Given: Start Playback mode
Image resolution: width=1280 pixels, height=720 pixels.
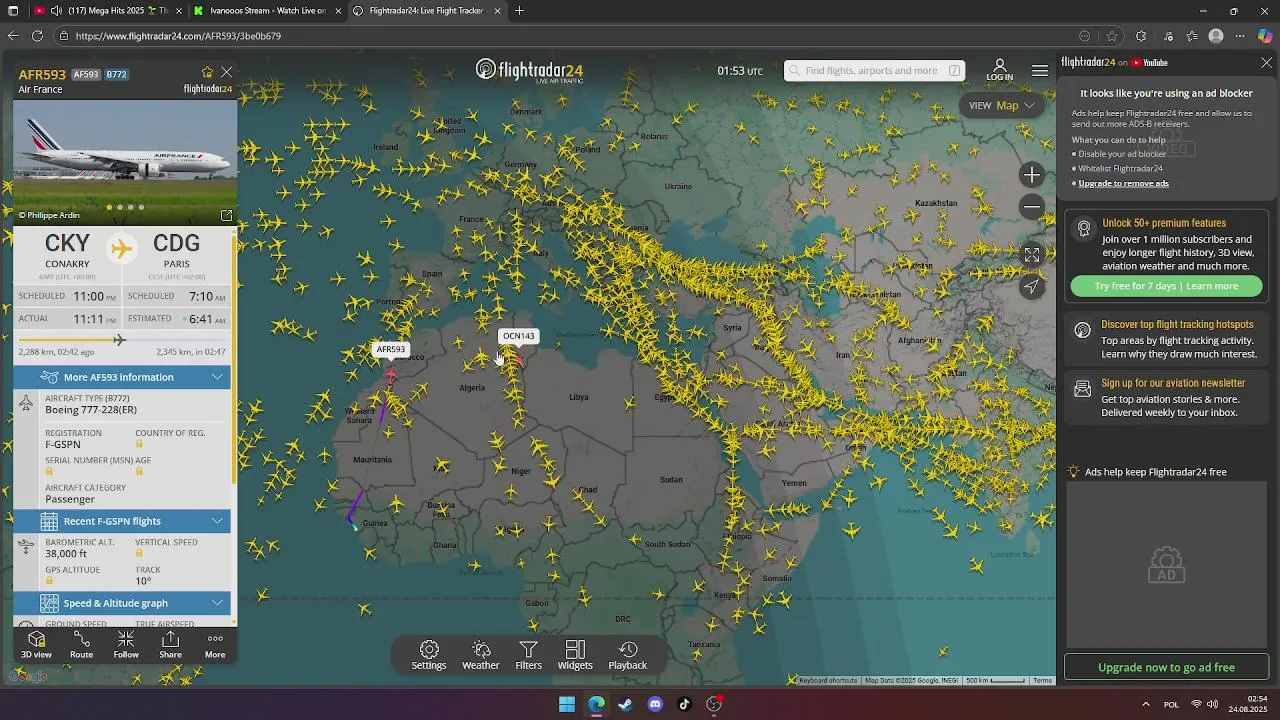Looking at the screenshot, I should point(628,656).
